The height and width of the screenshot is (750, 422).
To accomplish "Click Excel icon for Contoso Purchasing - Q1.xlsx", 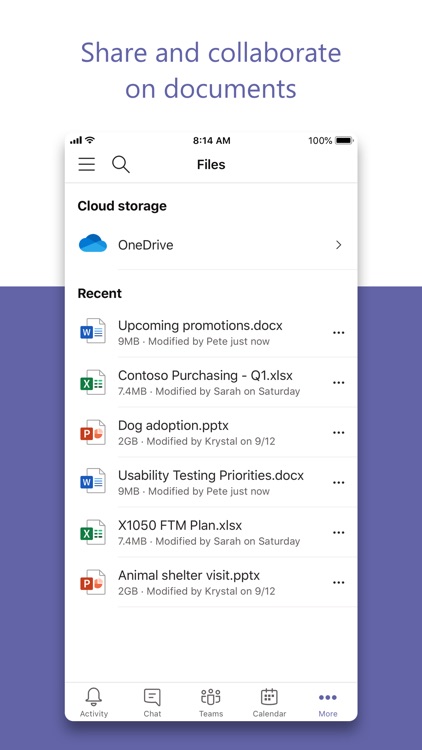I will pyautogui.click(x=93, y=382).
